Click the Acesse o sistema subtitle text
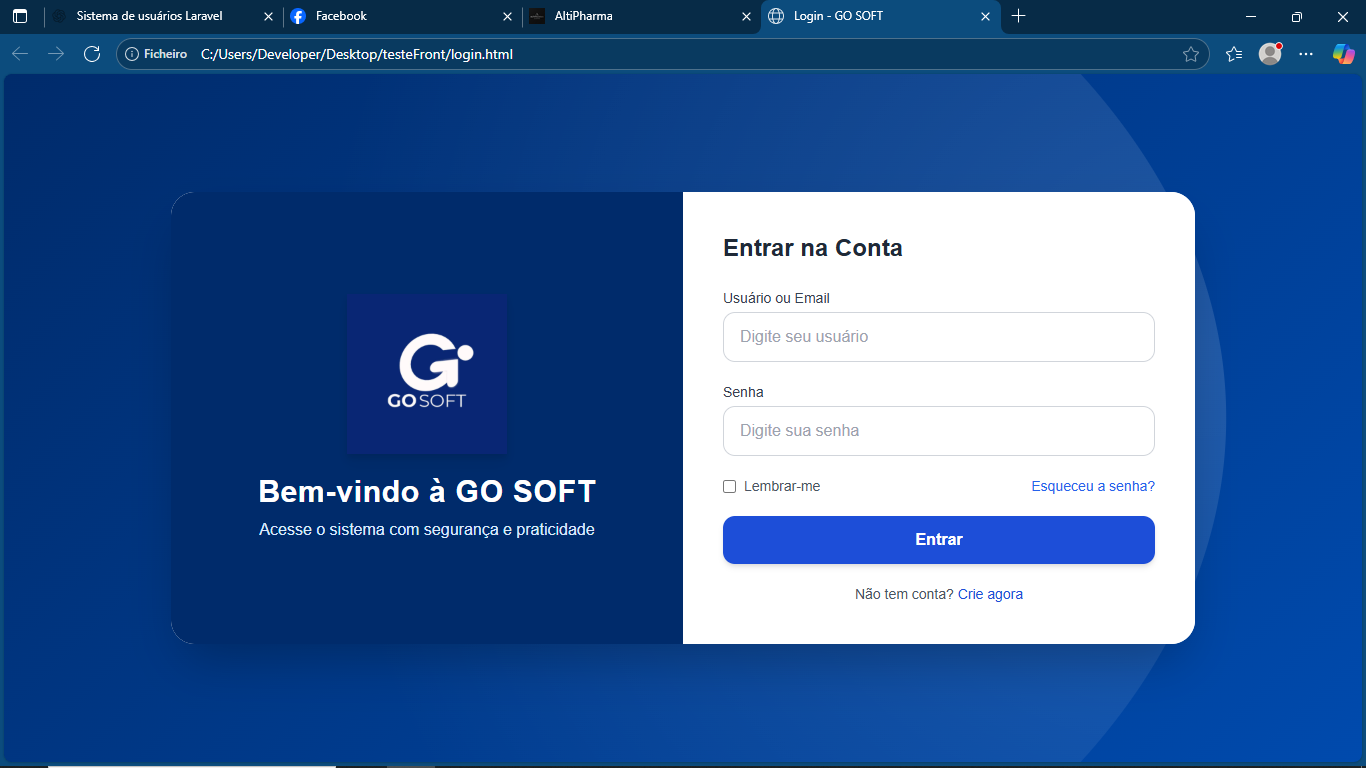This screenshot has width=1366, height=768. 427,530
